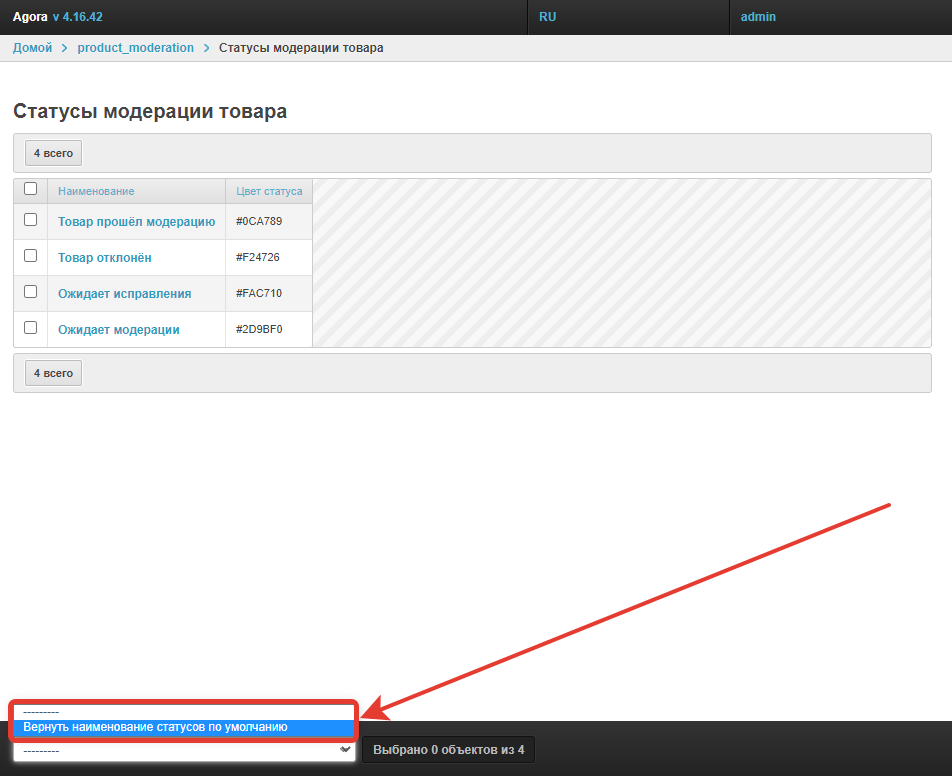Open the Ожидает исправления status
Screen dimensions: 952x776
pos(124,294)
